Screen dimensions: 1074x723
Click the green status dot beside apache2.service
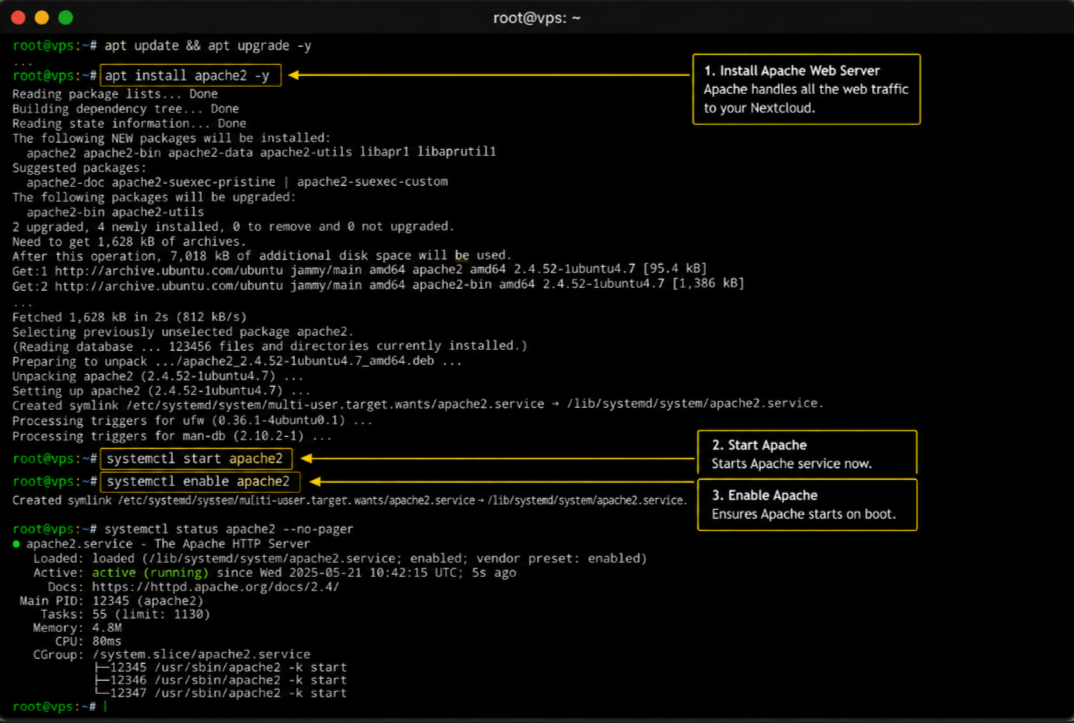(16, 544)
